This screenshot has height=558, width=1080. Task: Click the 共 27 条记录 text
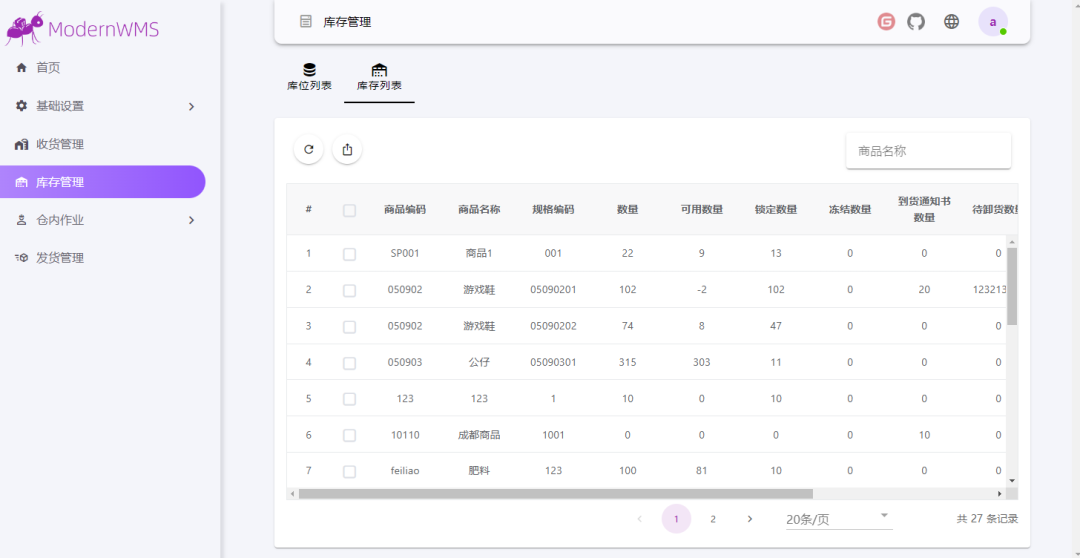click(987, 519)
